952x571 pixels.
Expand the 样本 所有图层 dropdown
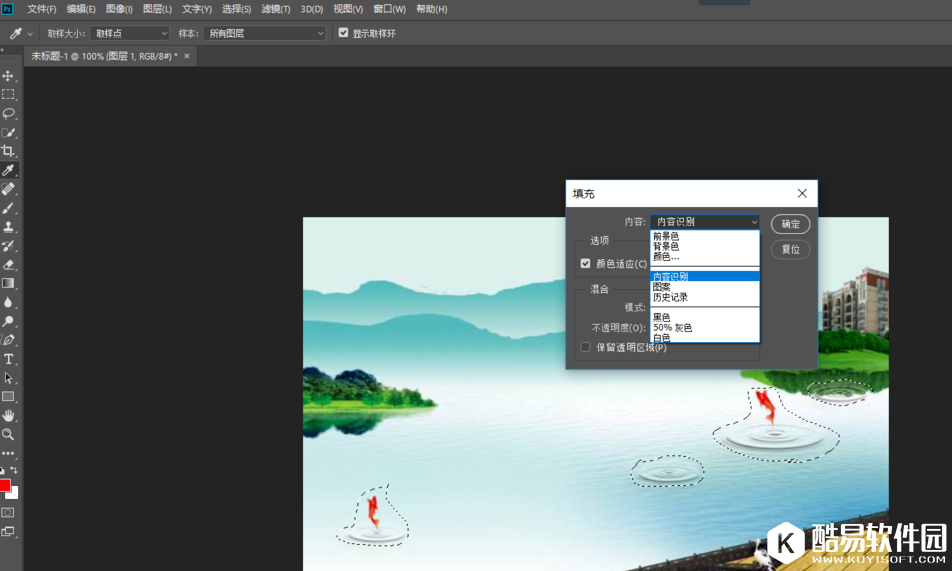tap(265, 33)
